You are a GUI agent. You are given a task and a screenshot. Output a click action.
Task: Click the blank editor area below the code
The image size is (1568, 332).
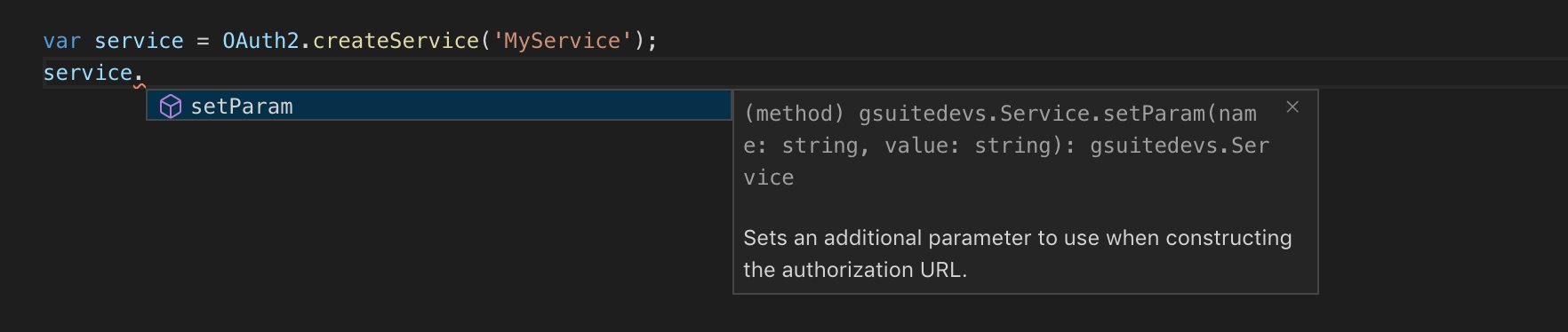[356, 240]
